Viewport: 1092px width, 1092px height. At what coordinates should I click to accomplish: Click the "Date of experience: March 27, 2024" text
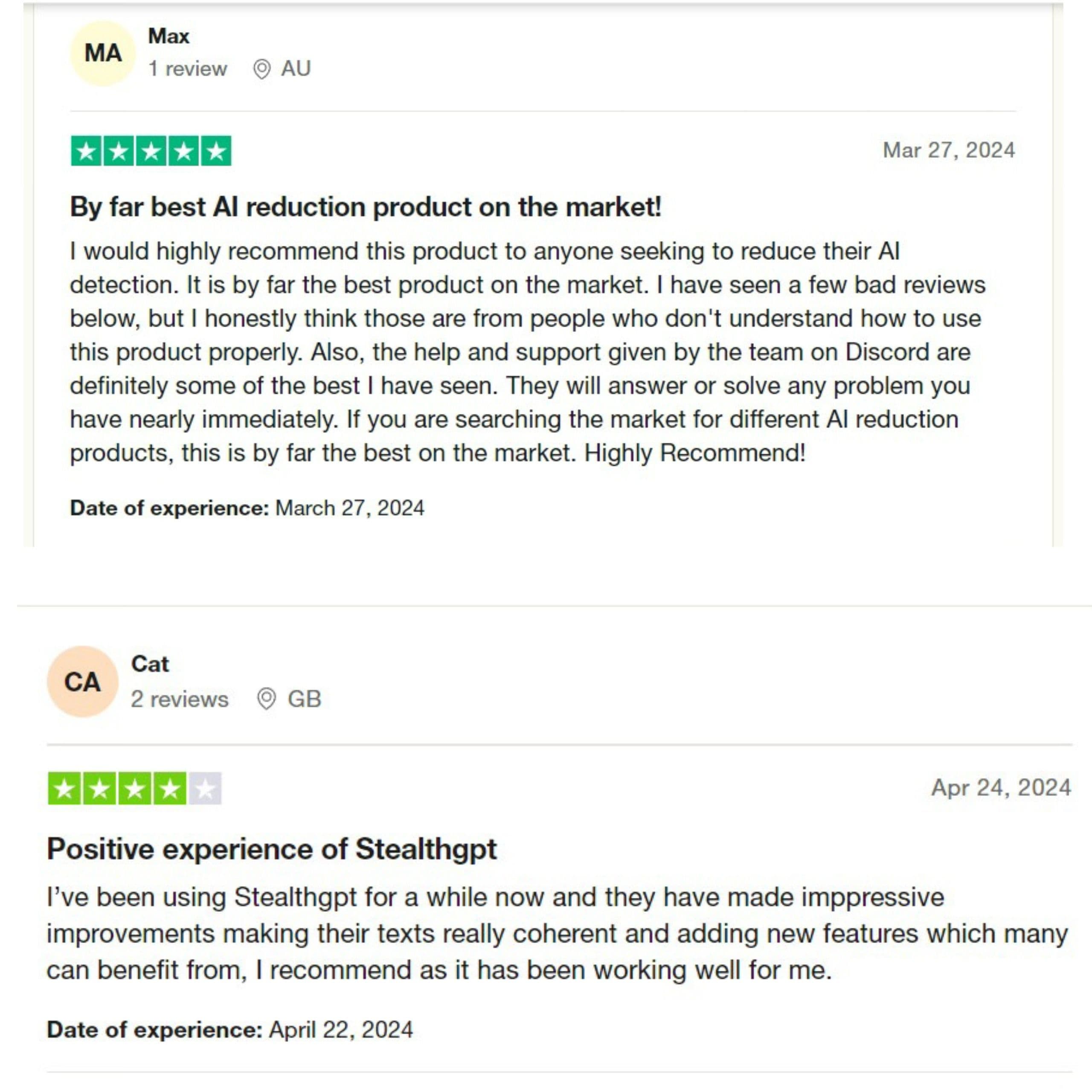pyautogui.click(x=247, y=508)
